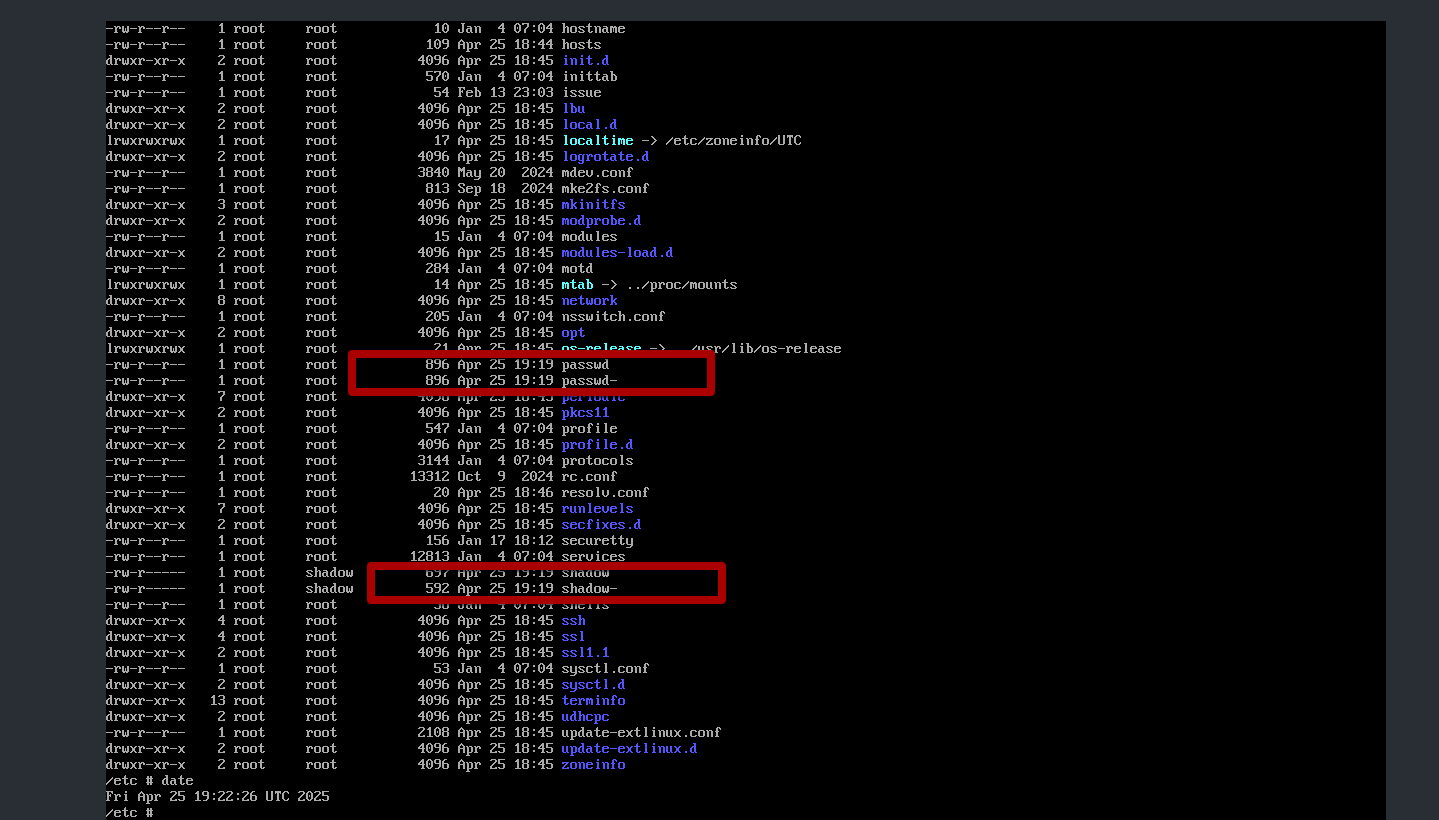The image size is (1439, 820).
Task: Click the empty /etc # prompt line
Action: (129, 813)
